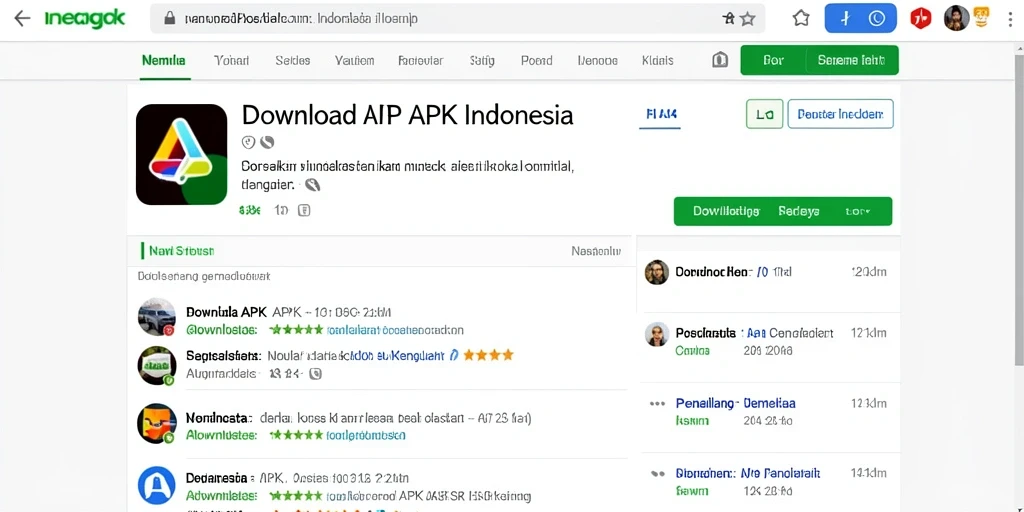Click the blue Dedanesia app icon
This screenshot has width=1024, height=512.
(x=157, y=487)
